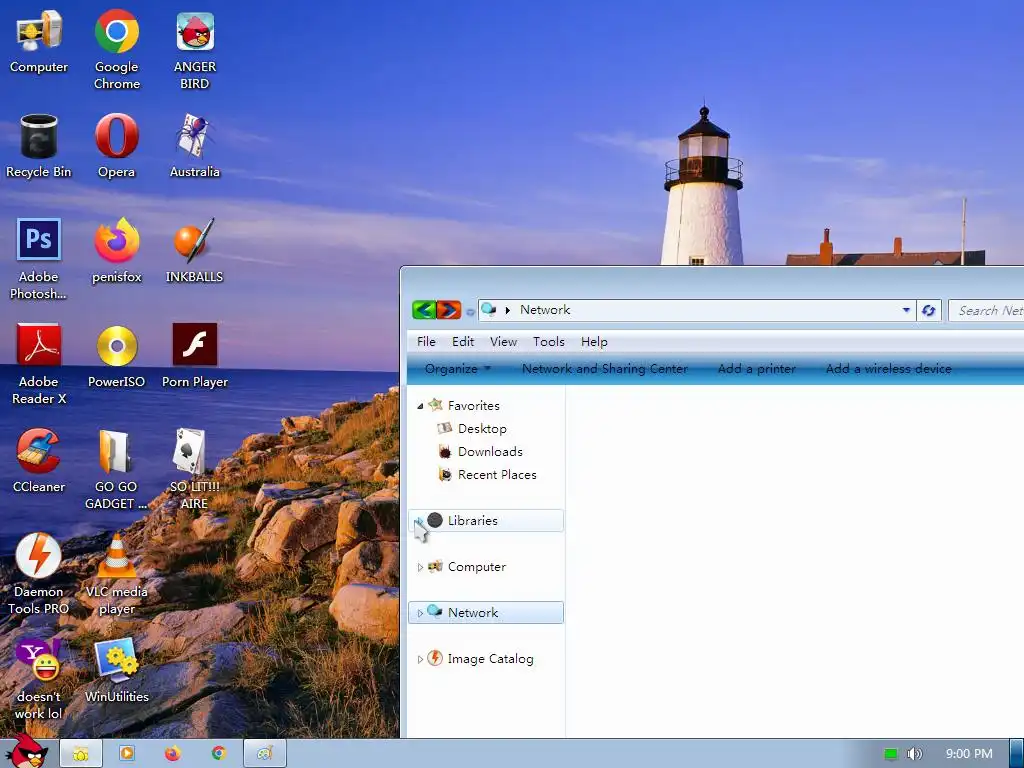Open the Edit menu

click(x=462, y=342)
